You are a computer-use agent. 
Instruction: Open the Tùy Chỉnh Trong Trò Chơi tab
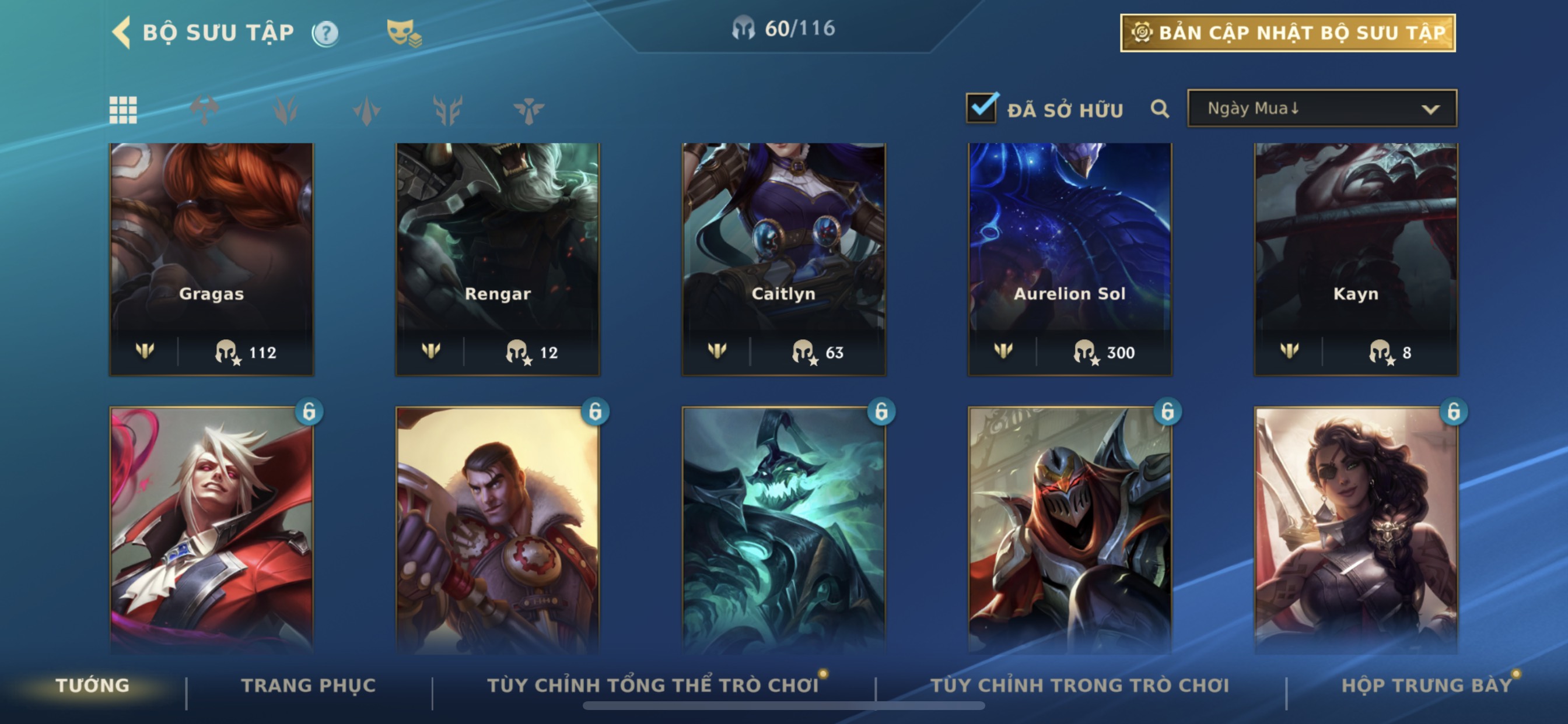click(x=1079, y=686)
